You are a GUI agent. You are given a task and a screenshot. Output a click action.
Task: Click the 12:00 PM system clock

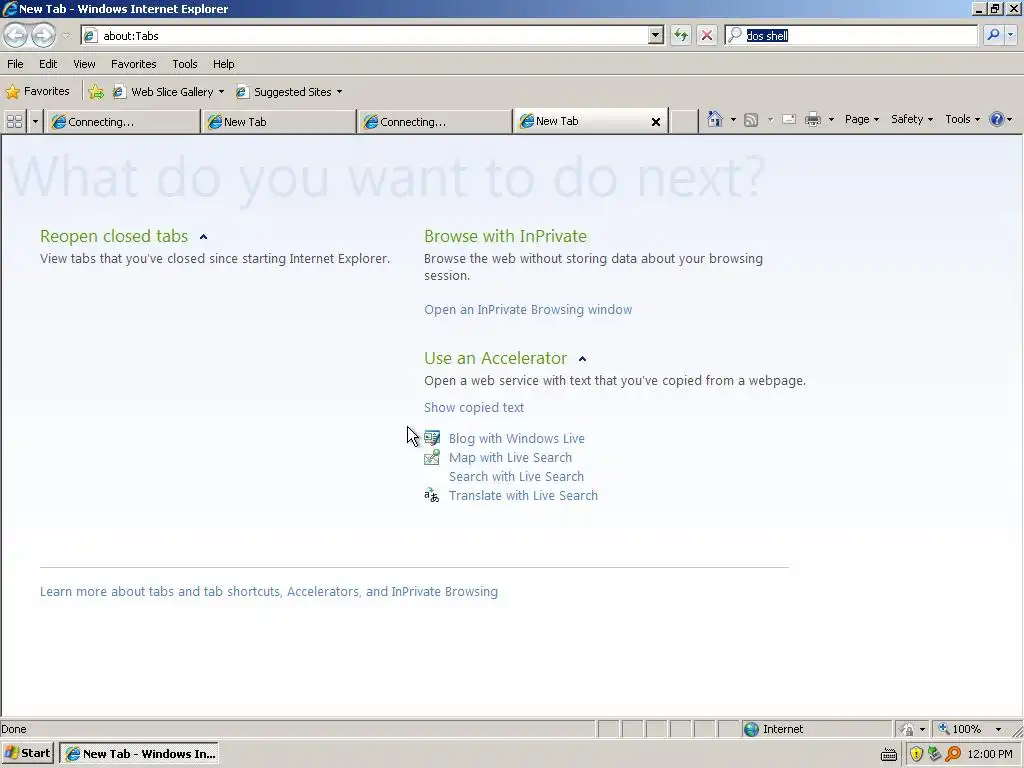click(990, 754)
